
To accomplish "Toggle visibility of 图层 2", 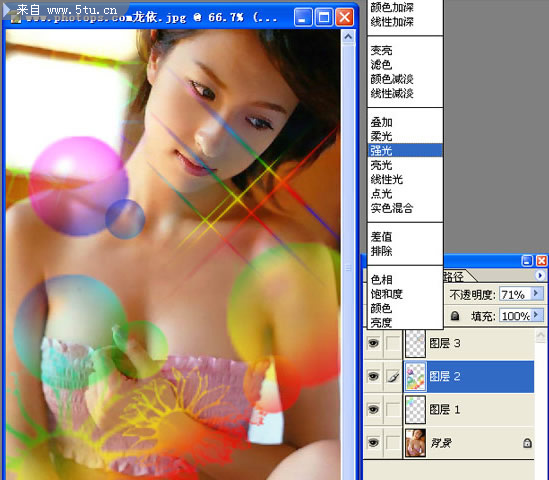I will click(373, 376).
